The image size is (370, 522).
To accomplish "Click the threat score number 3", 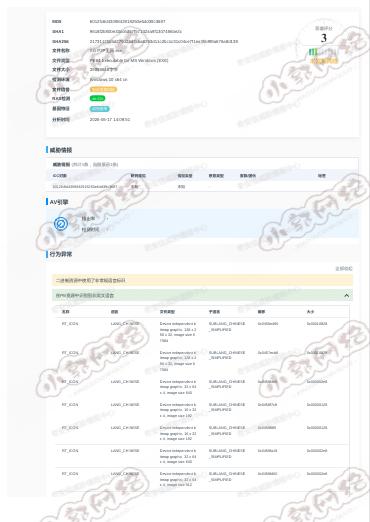I will 323,38.
